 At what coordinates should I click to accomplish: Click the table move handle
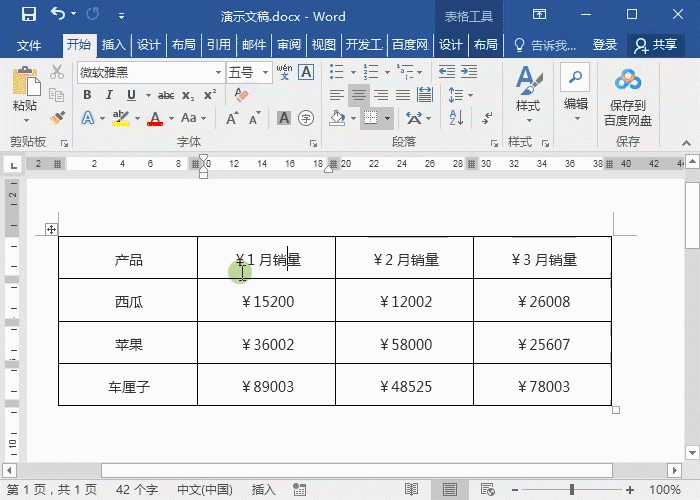(51, 229)
